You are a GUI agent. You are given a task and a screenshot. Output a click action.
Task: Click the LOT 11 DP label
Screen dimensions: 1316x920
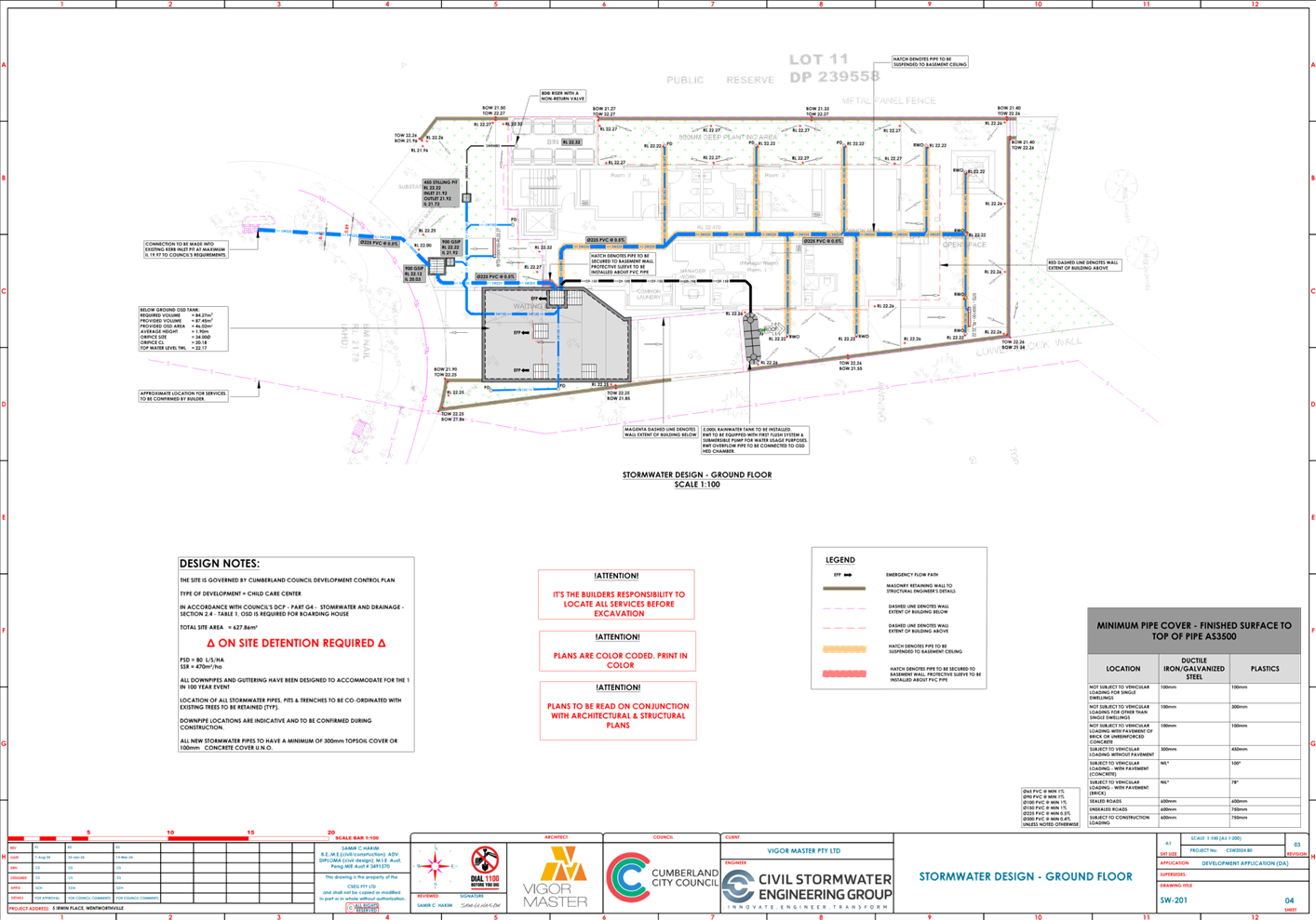point(833,68)
